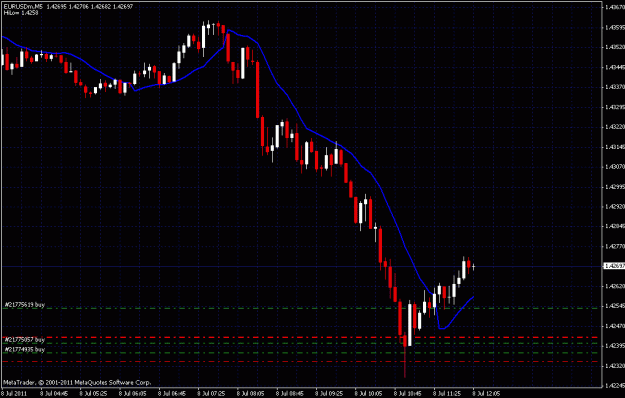Click the 8 Jul 06:05 time label
This screenshot has width=625, height=398.
[133, 394]
